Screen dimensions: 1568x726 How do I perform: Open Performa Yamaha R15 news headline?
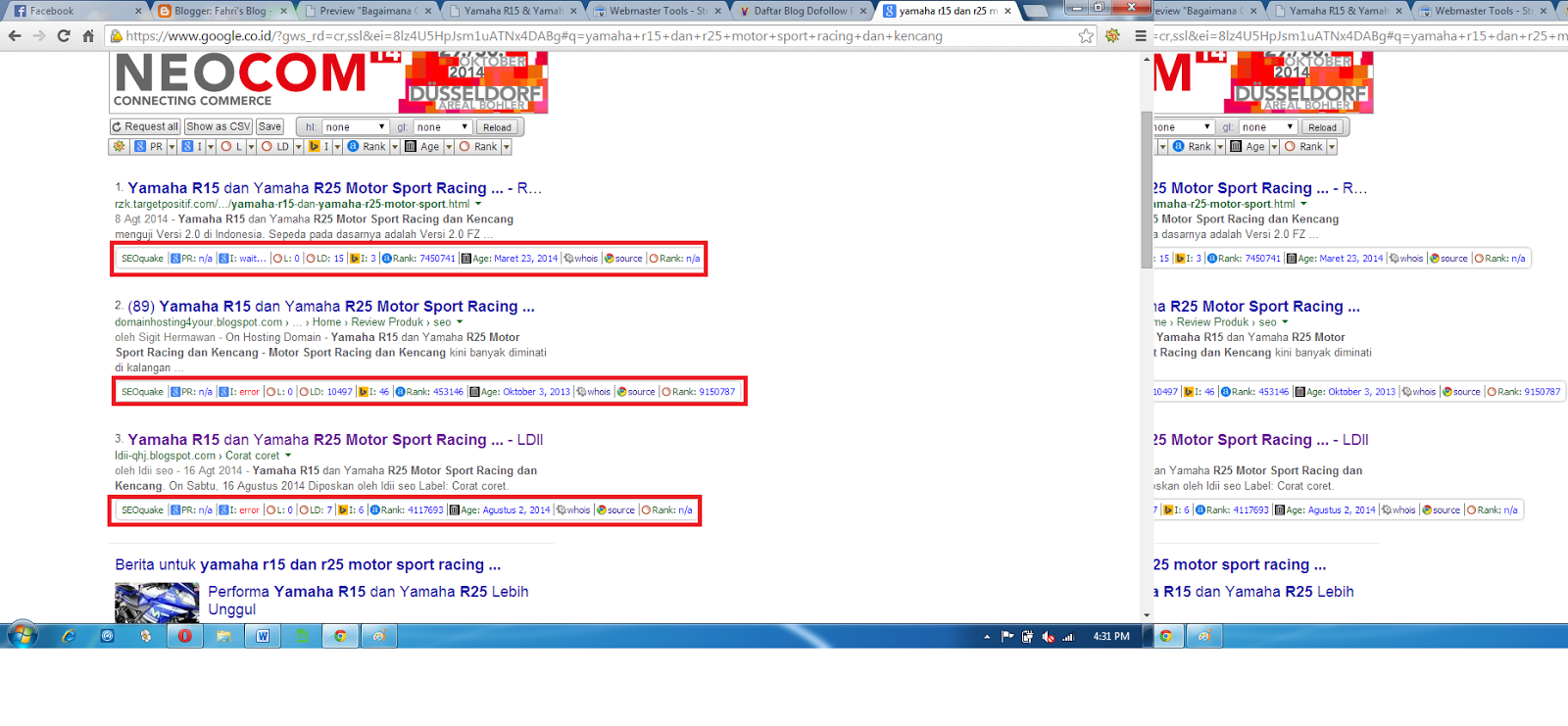point(368,600)
